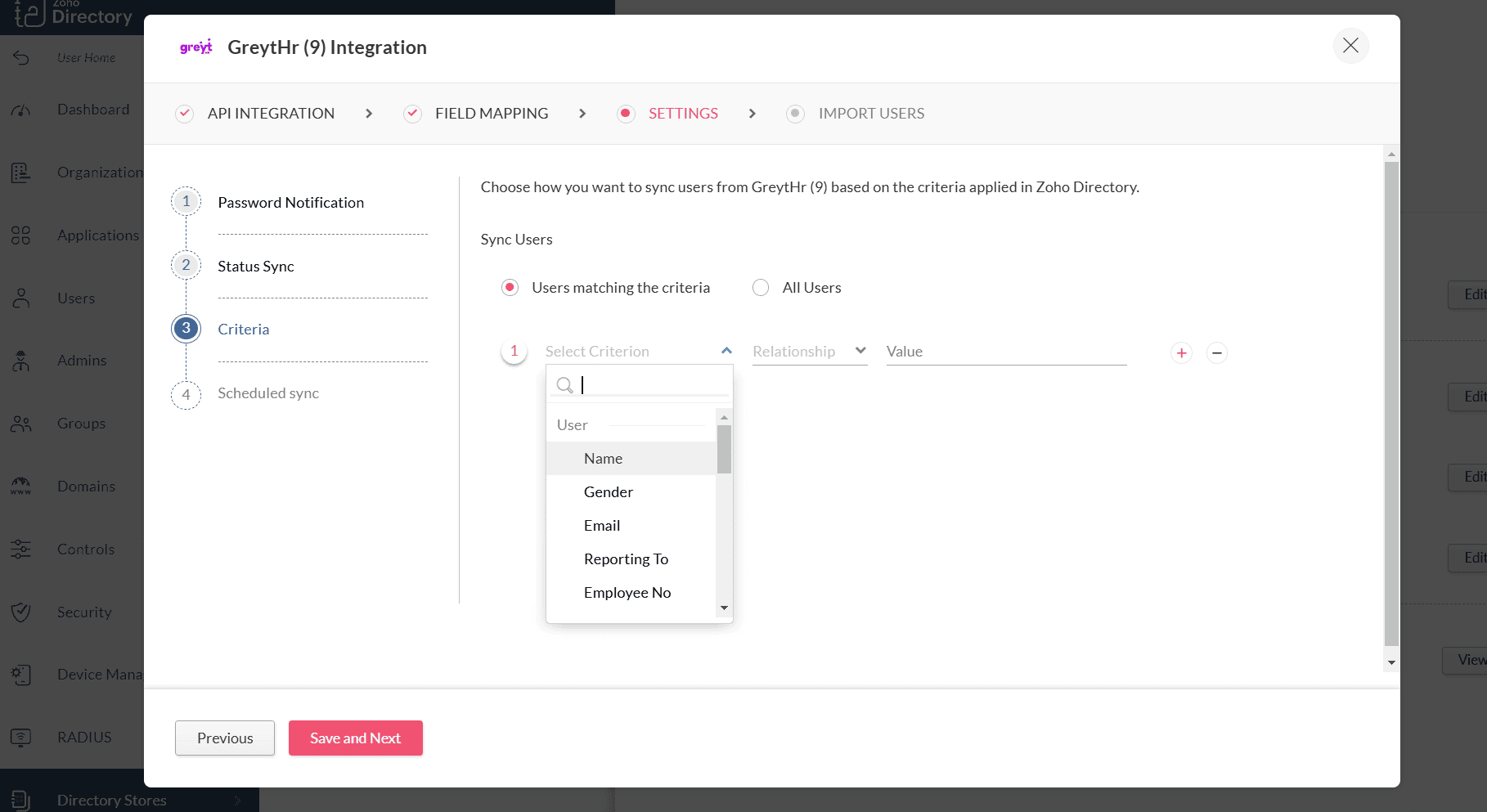Click the search magnifier icon in dropdown
Screen dimensions: 1487x812
[x=564, y=385]
